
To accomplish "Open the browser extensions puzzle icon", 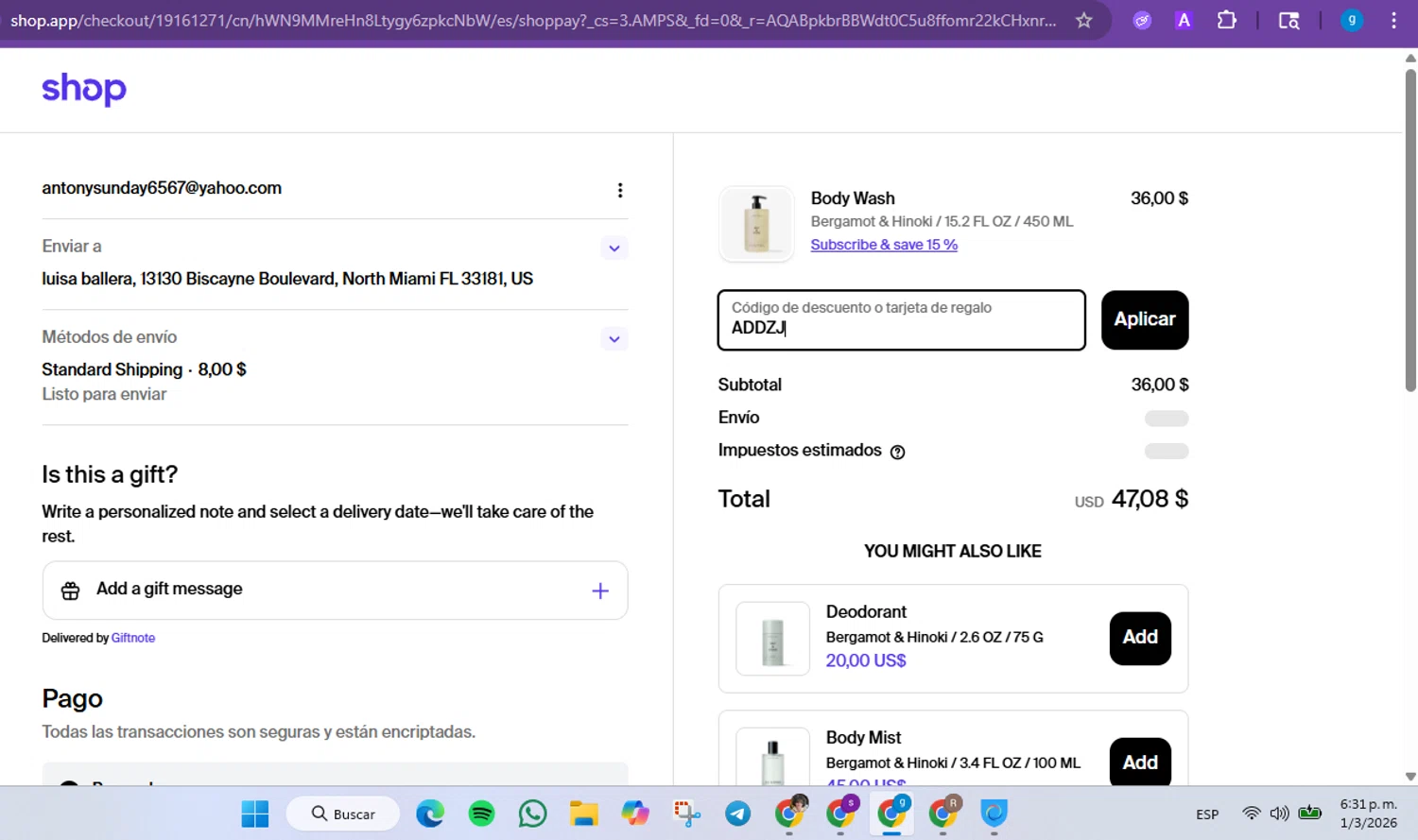I will click(x=1227, y=20).
